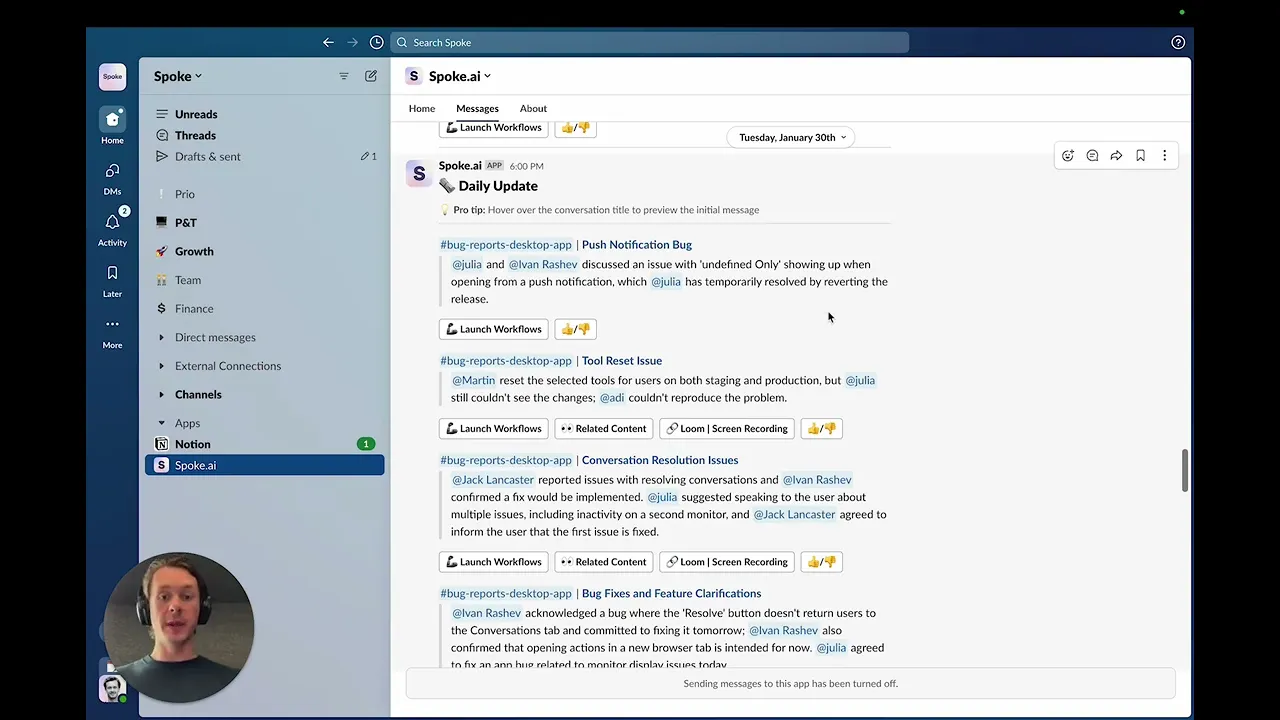The height and width of the screenshot is (720, 1280).
Task: Rate Tool Reset Issue summary thumbs
Action: (821, 428)
